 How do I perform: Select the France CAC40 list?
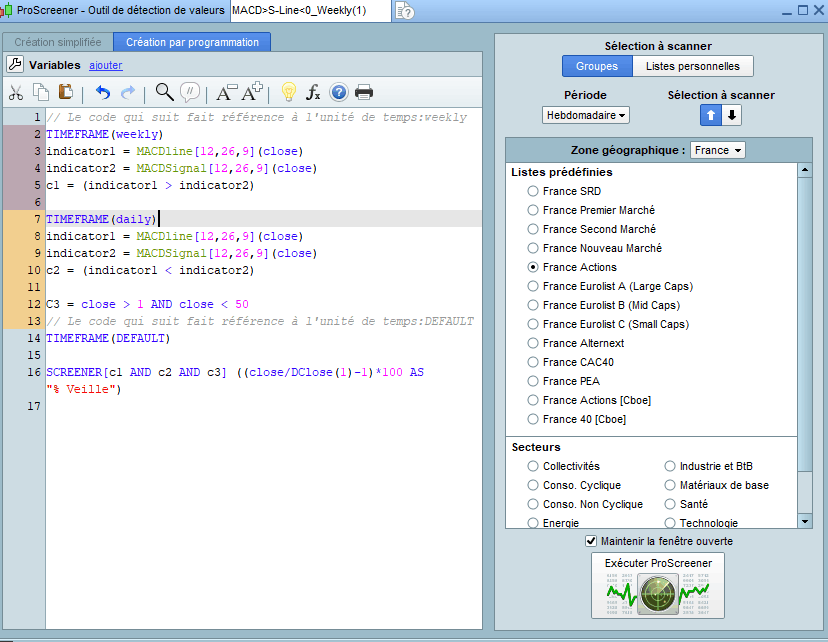pyautogui.click(x=533, y=362)
